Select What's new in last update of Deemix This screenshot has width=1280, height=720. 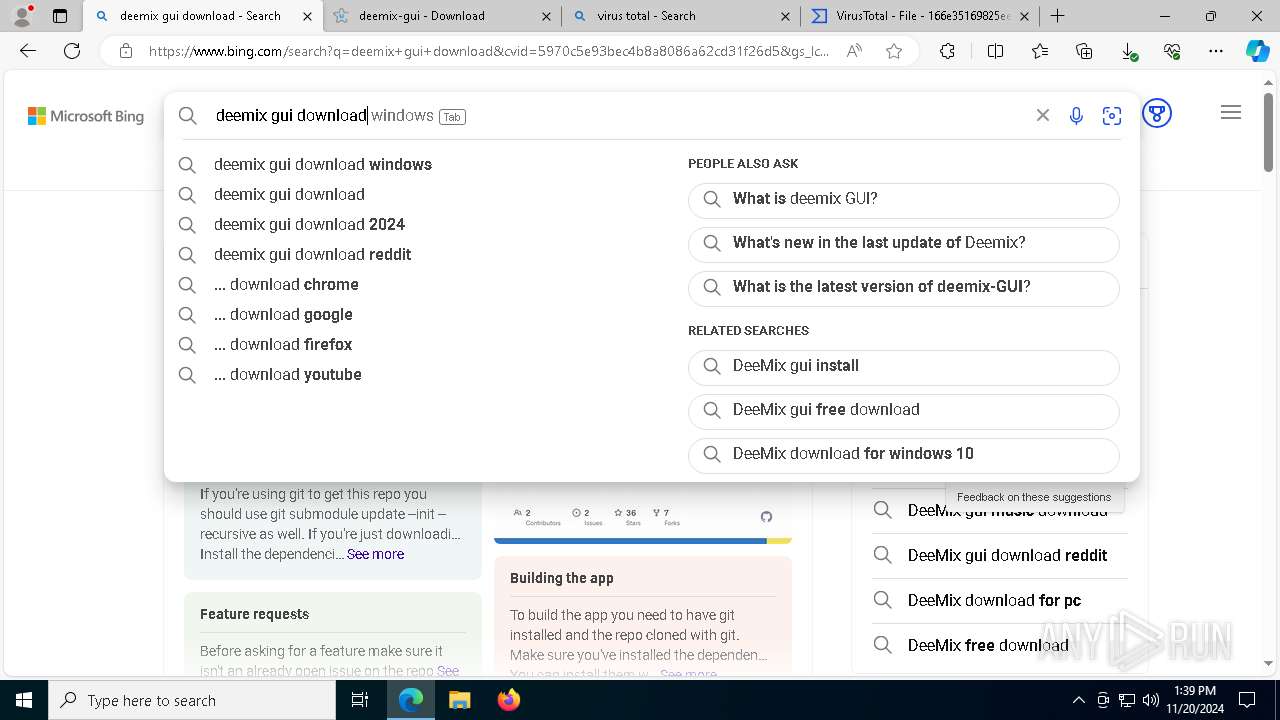click(904, 243)
